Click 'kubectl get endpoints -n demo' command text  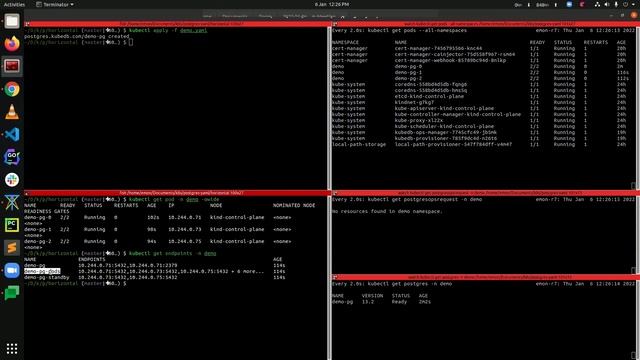click(173, 253)
